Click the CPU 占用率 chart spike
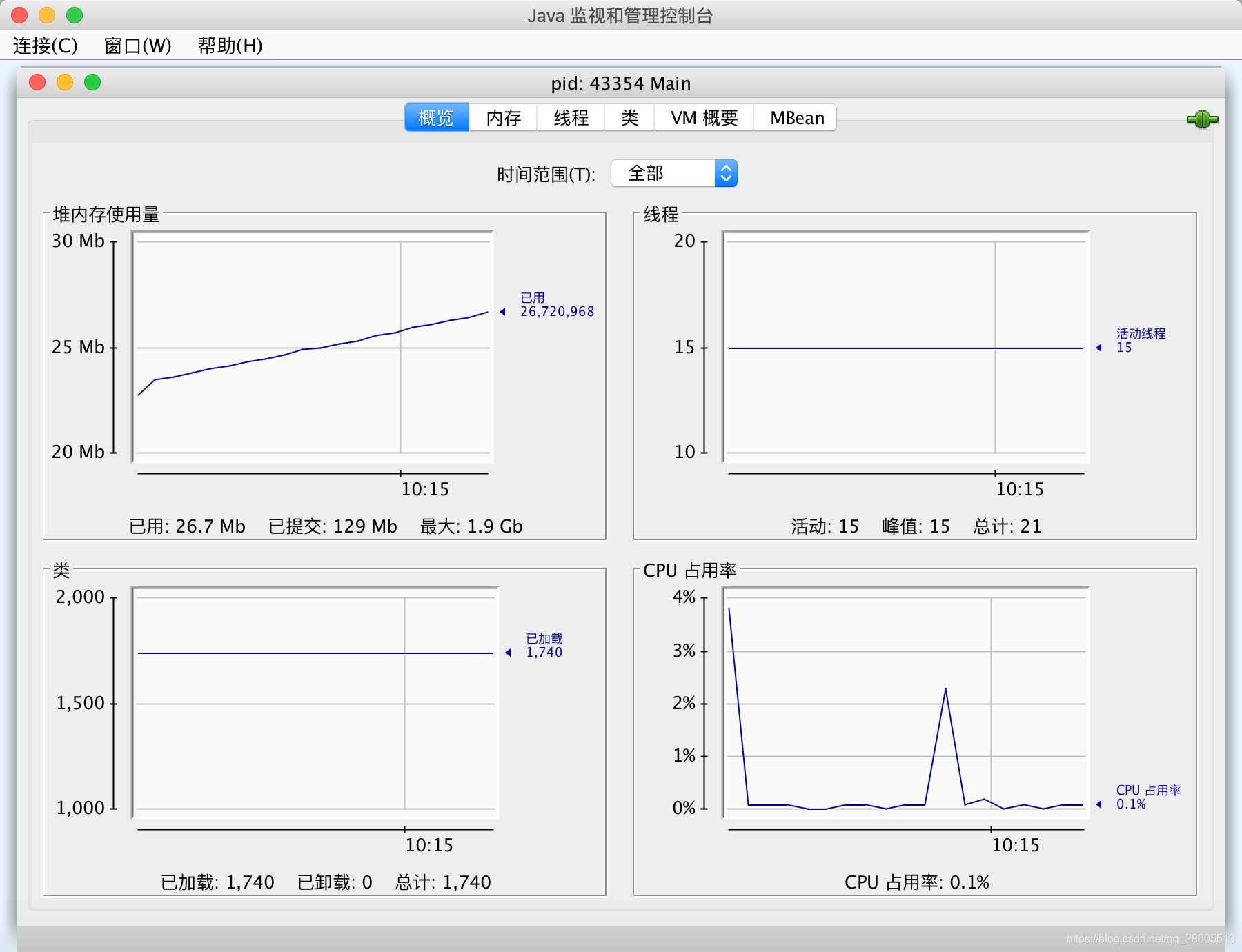 point(945,690)
